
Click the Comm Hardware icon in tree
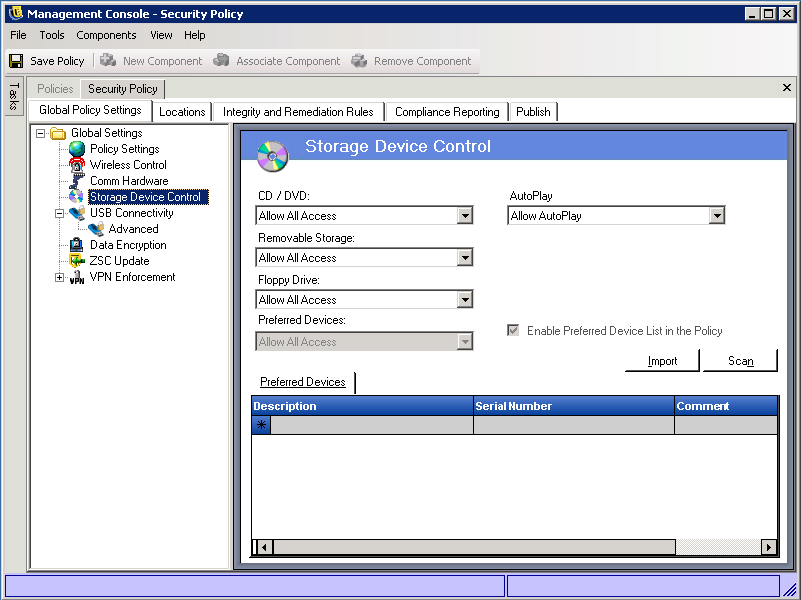77,181
